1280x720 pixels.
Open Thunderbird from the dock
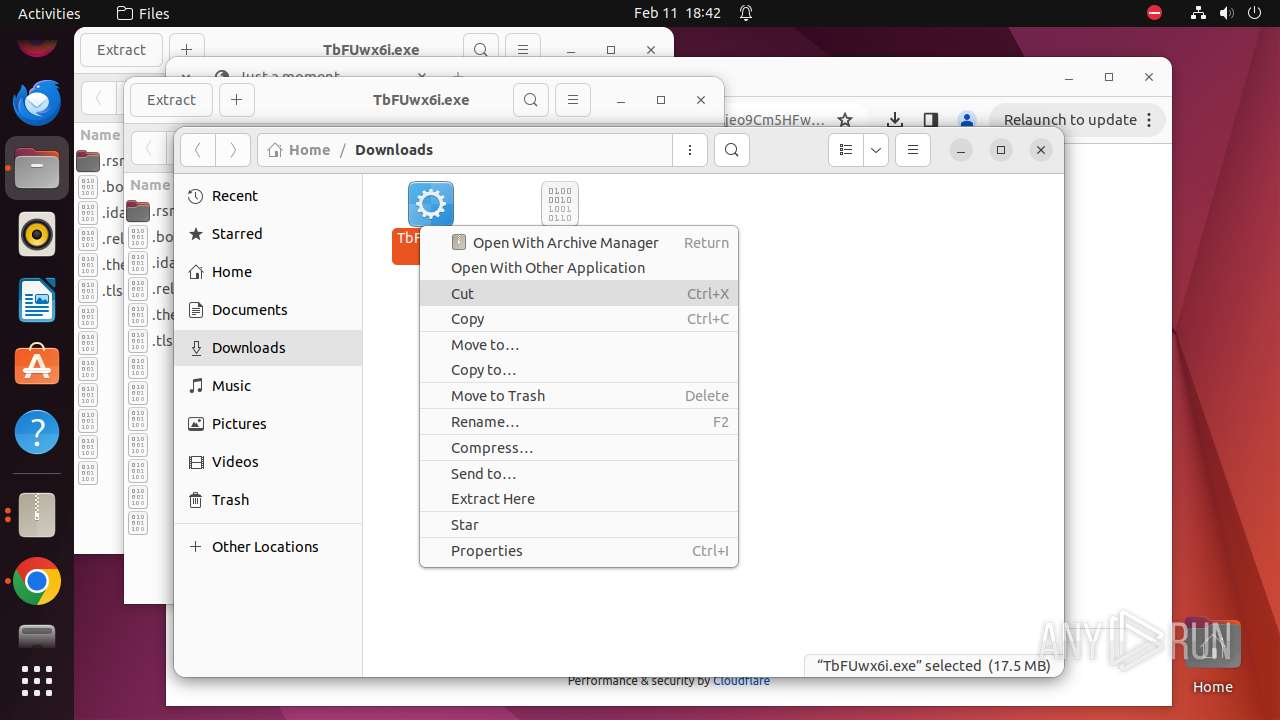37,103
